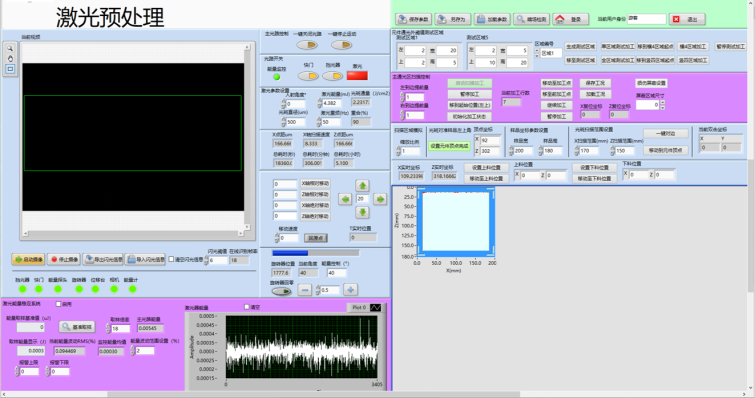Select the hand pan tool beside video
The image size is (755, 398).
click(10, 59)
